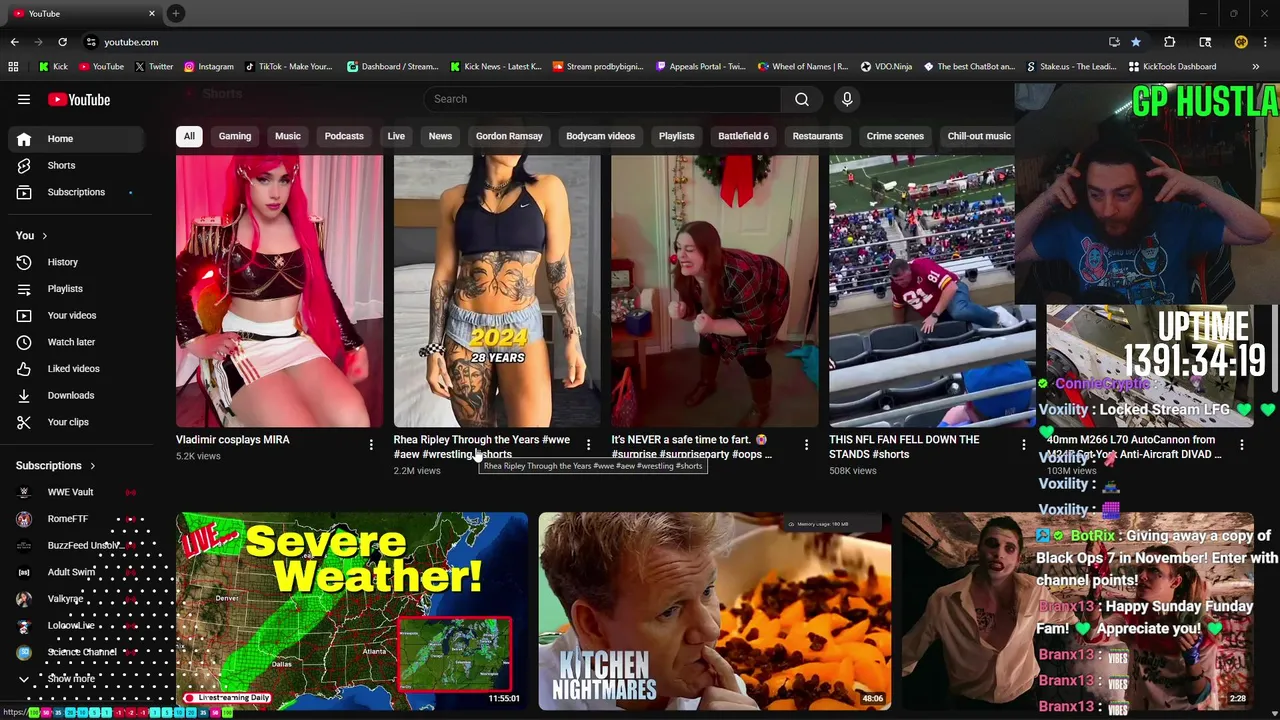Open options menu for It's NEVER a safe time short
The width and height of the screenshot is (1280, 720).
pyautogui.click(x=806, y=445)
